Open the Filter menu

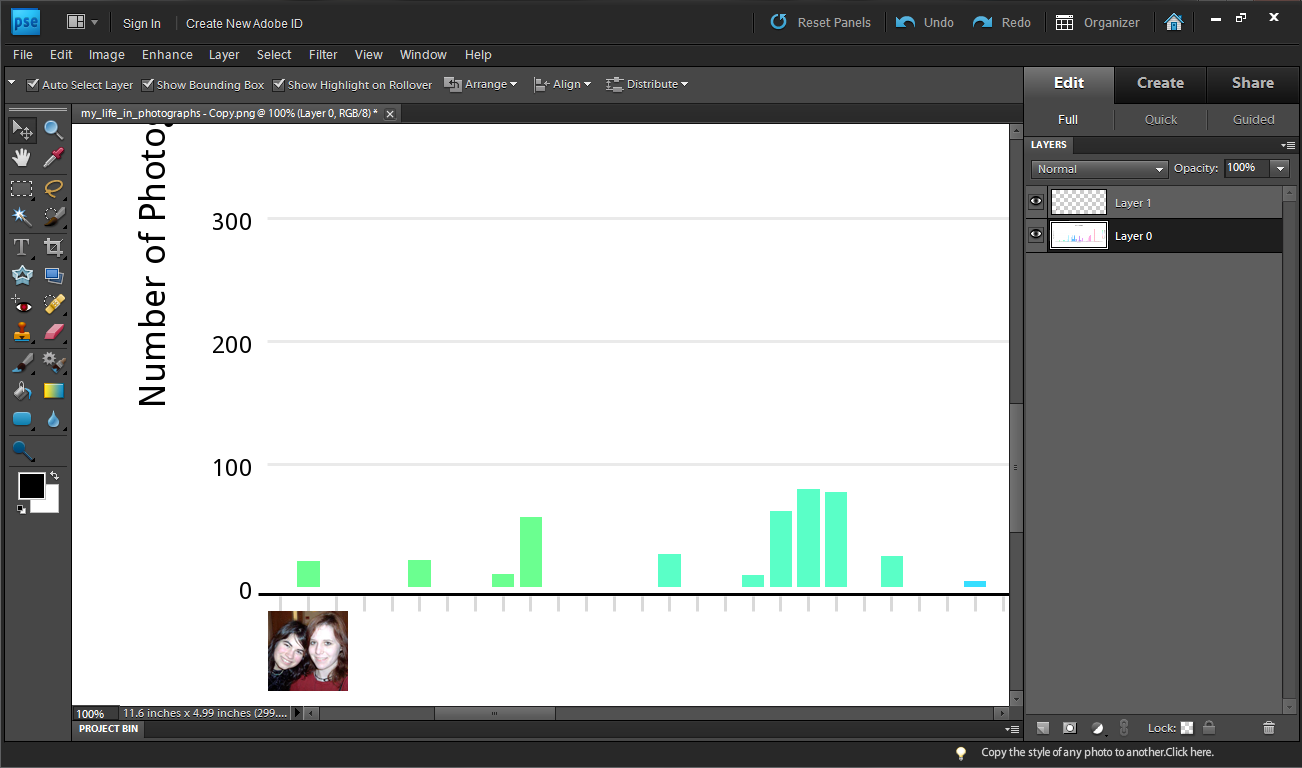(323, 55)
